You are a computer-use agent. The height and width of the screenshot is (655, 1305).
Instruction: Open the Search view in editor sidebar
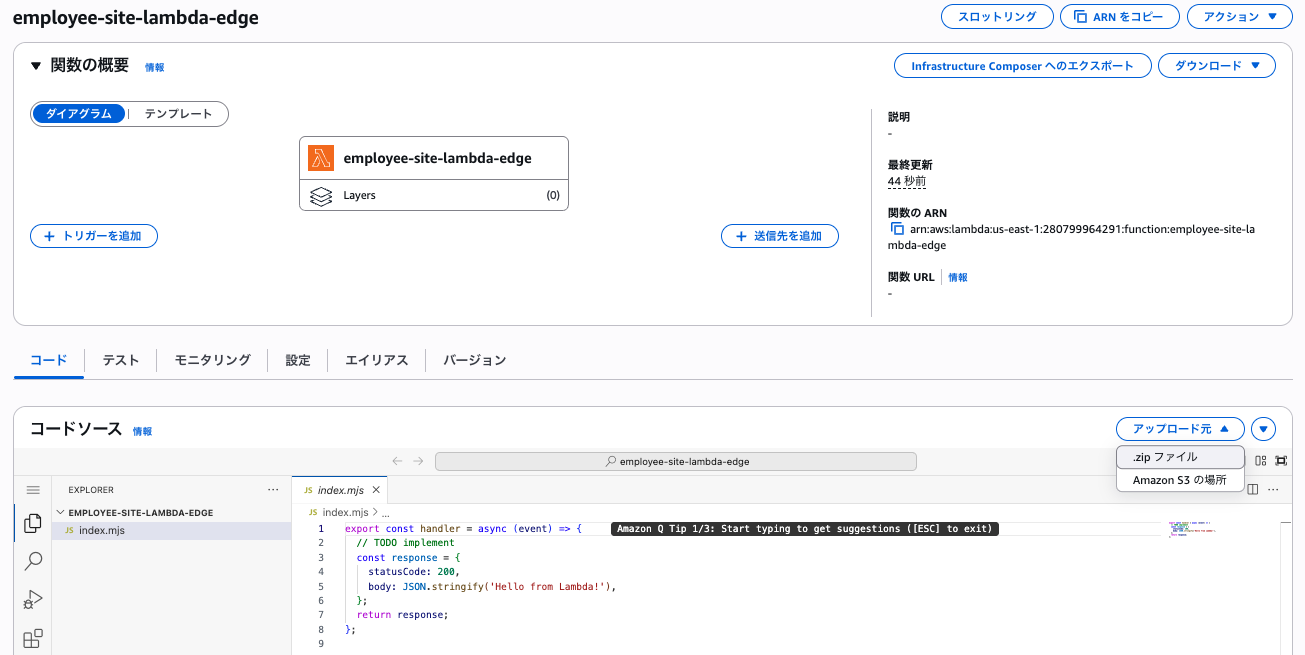tap(33, 562)
